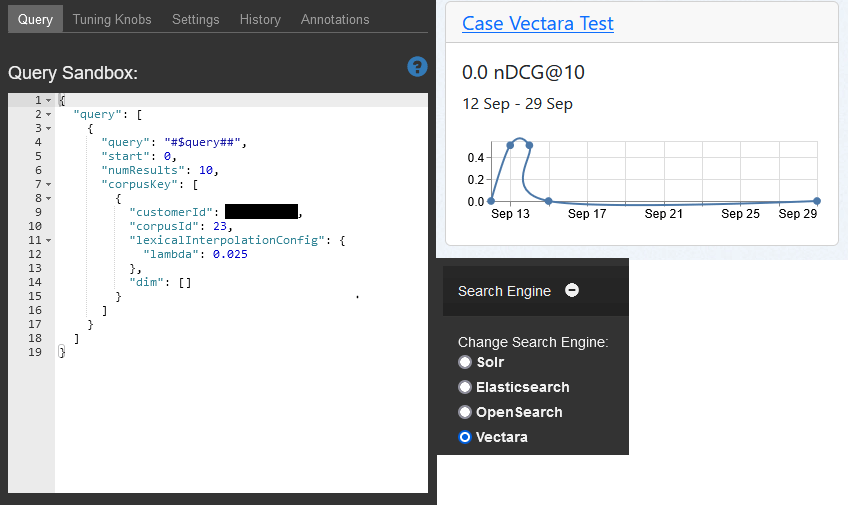Click the lambda value 0.025 in query editor

[x=229, y=254]
